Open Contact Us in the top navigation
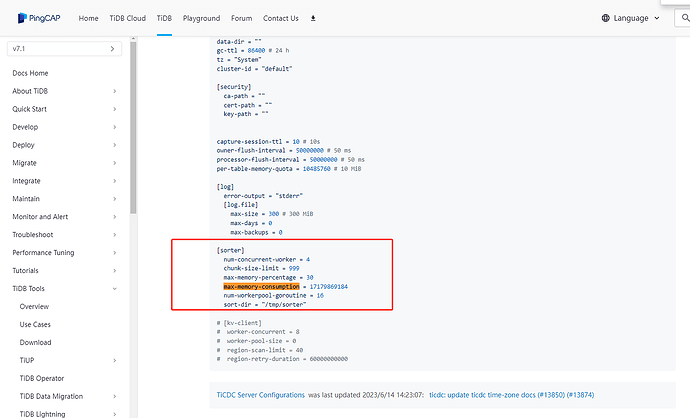The image size is (690, 418). [x=281, y=18]
